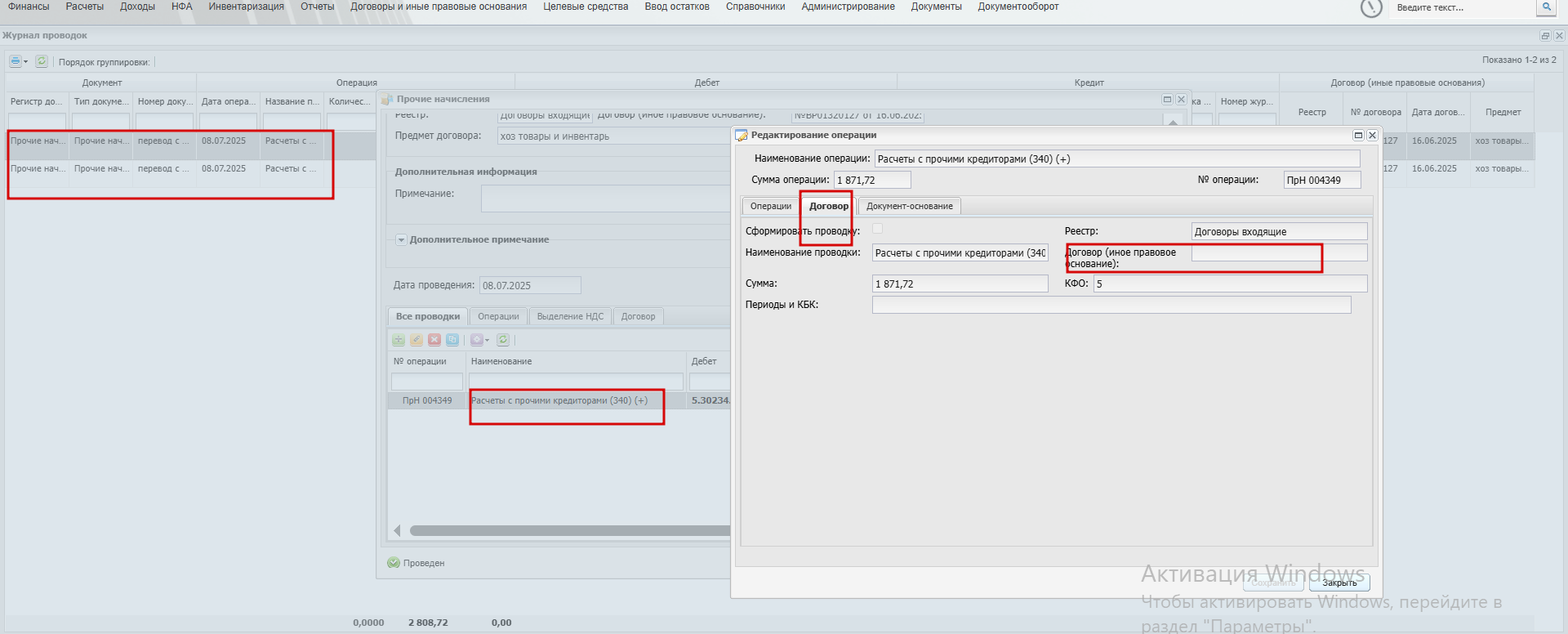Screen dimensions: 1568x634
Task: Open the Справочники menu
Action: (755, 7)
